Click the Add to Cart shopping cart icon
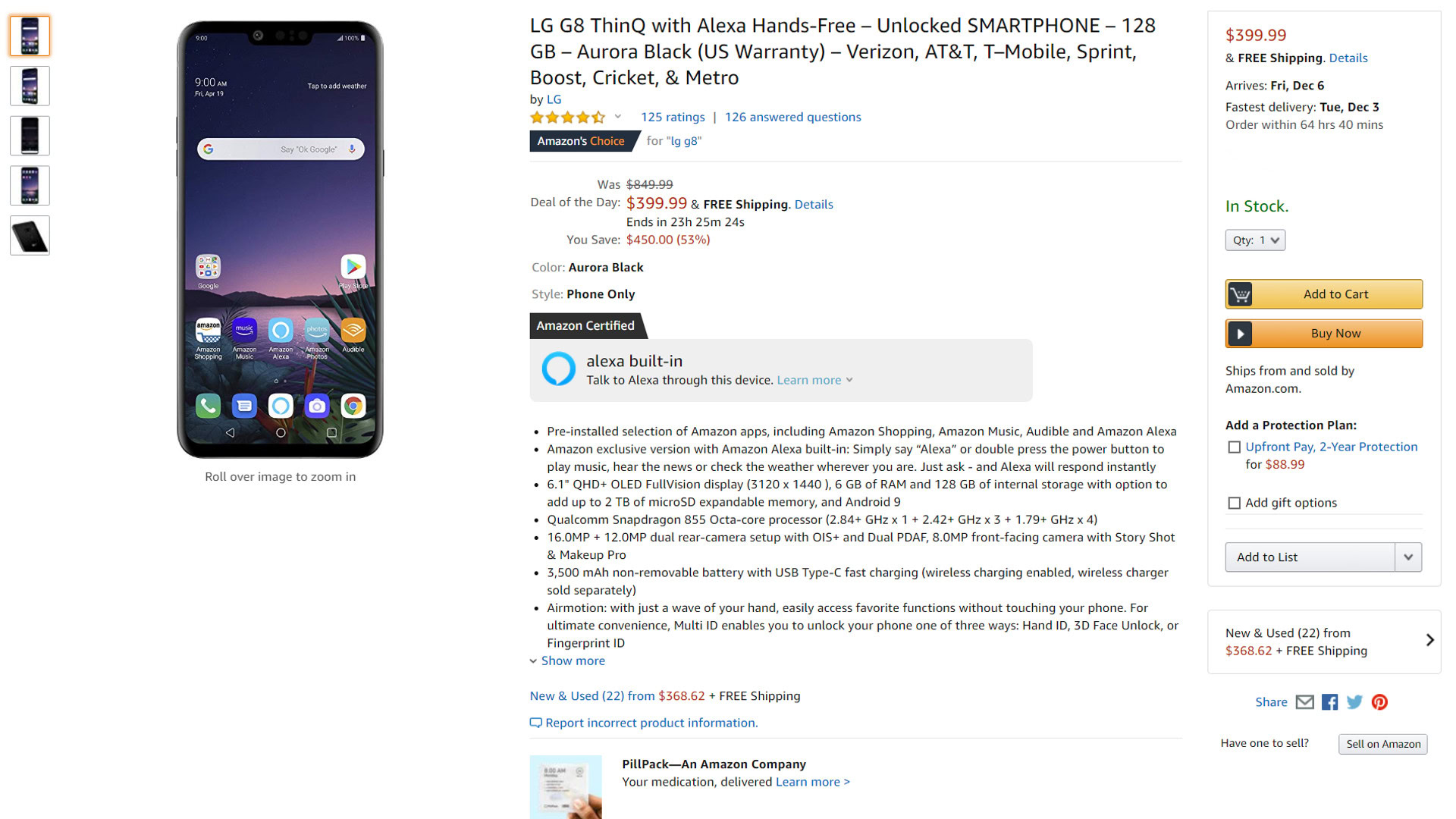1456x819 pixels. 1240,294
